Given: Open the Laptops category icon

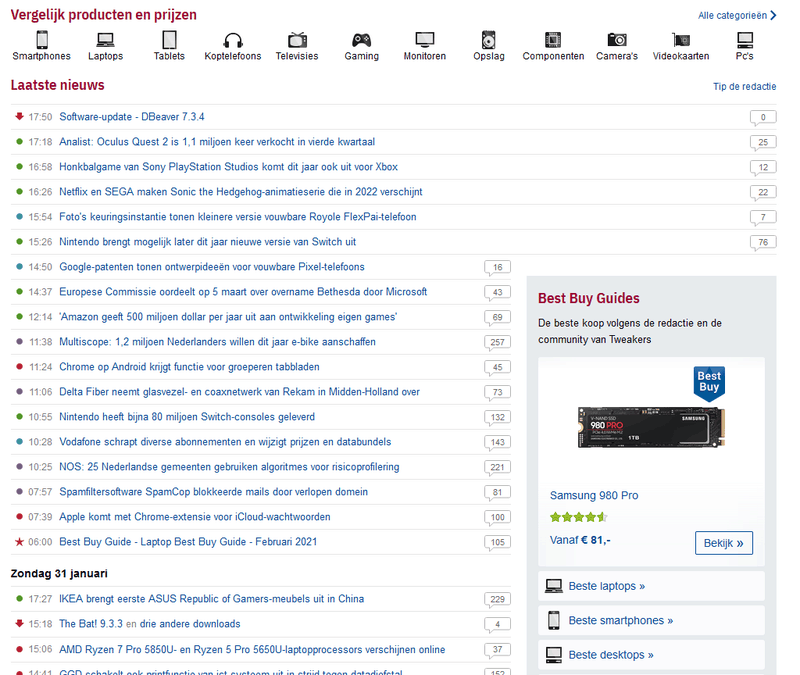Looking at the screenshot, I should [x=106, y=40].
